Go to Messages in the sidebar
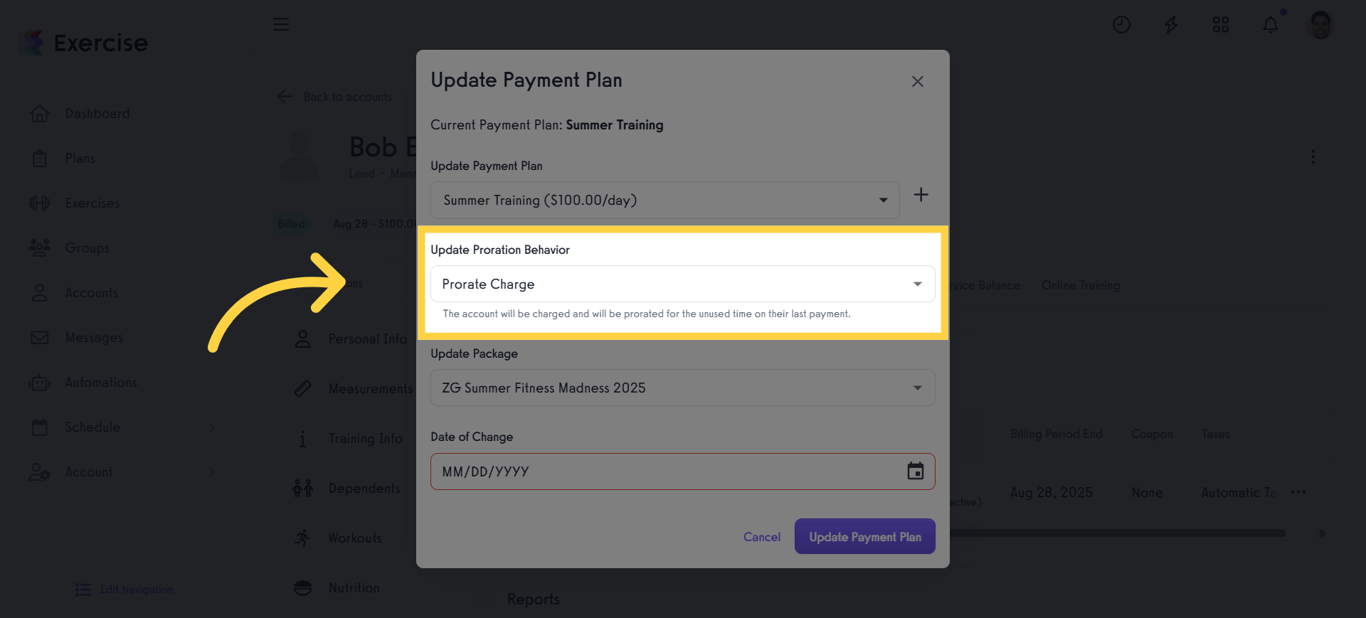 93,338
